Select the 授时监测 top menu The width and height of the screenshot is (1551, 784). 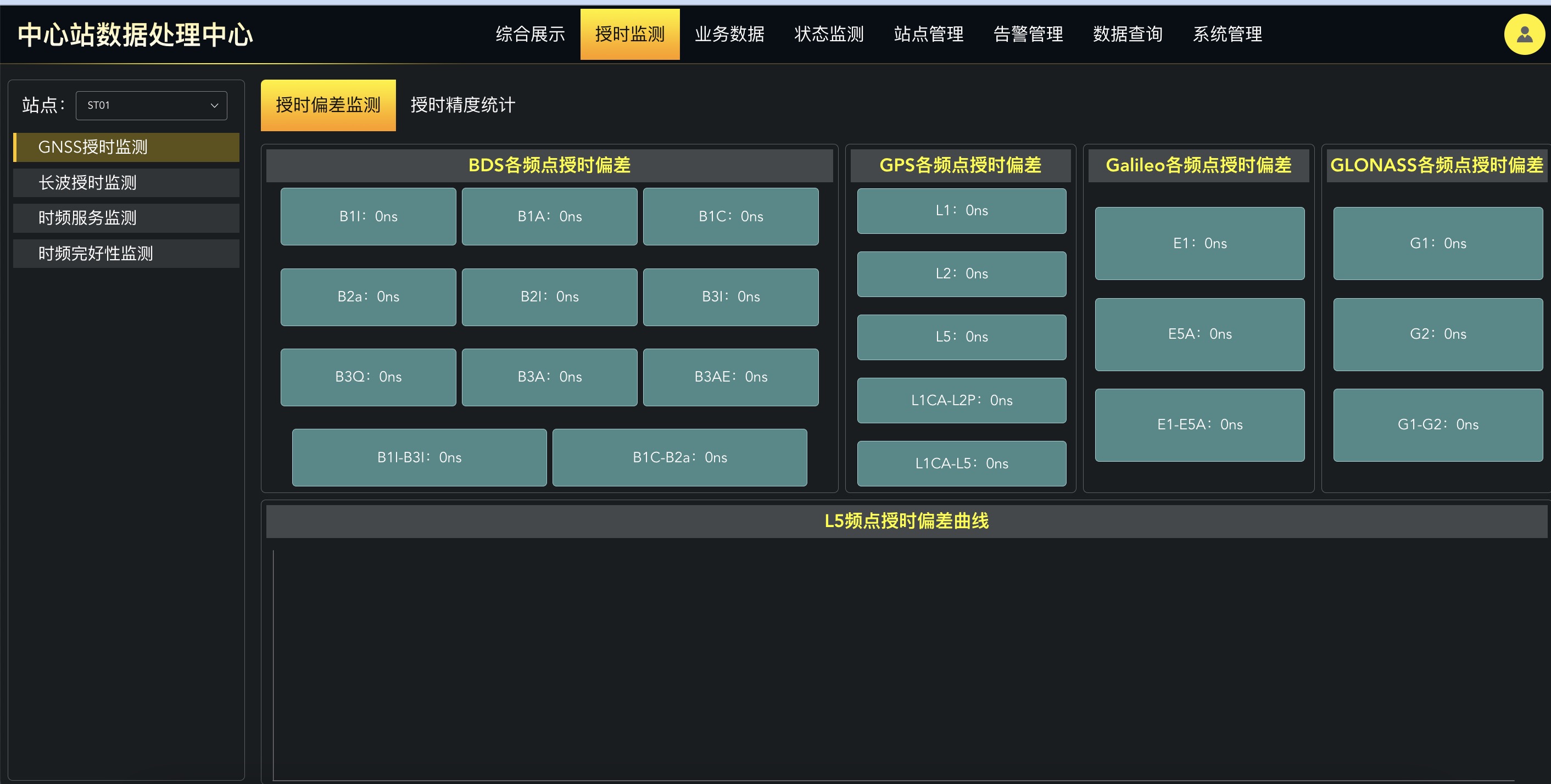[x=630, y=34]
